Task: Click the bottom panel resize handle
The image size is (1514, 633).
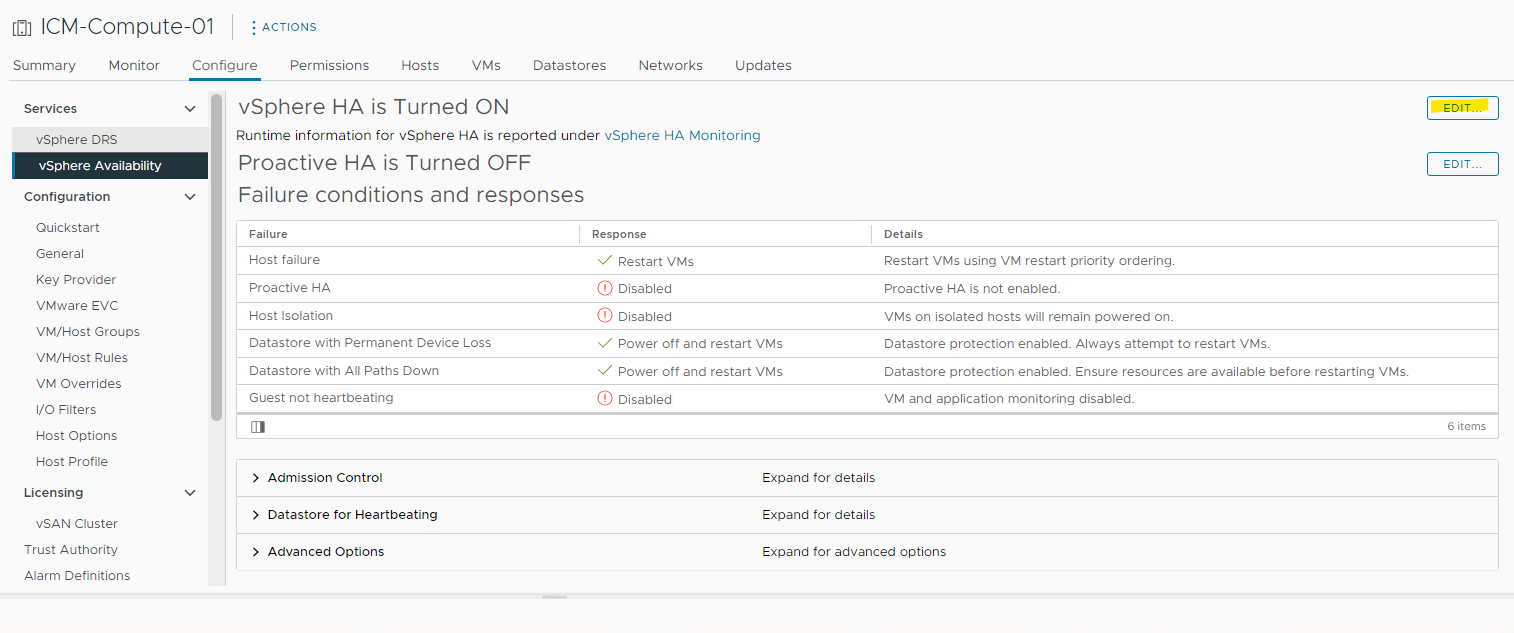Action: [554, 597]
